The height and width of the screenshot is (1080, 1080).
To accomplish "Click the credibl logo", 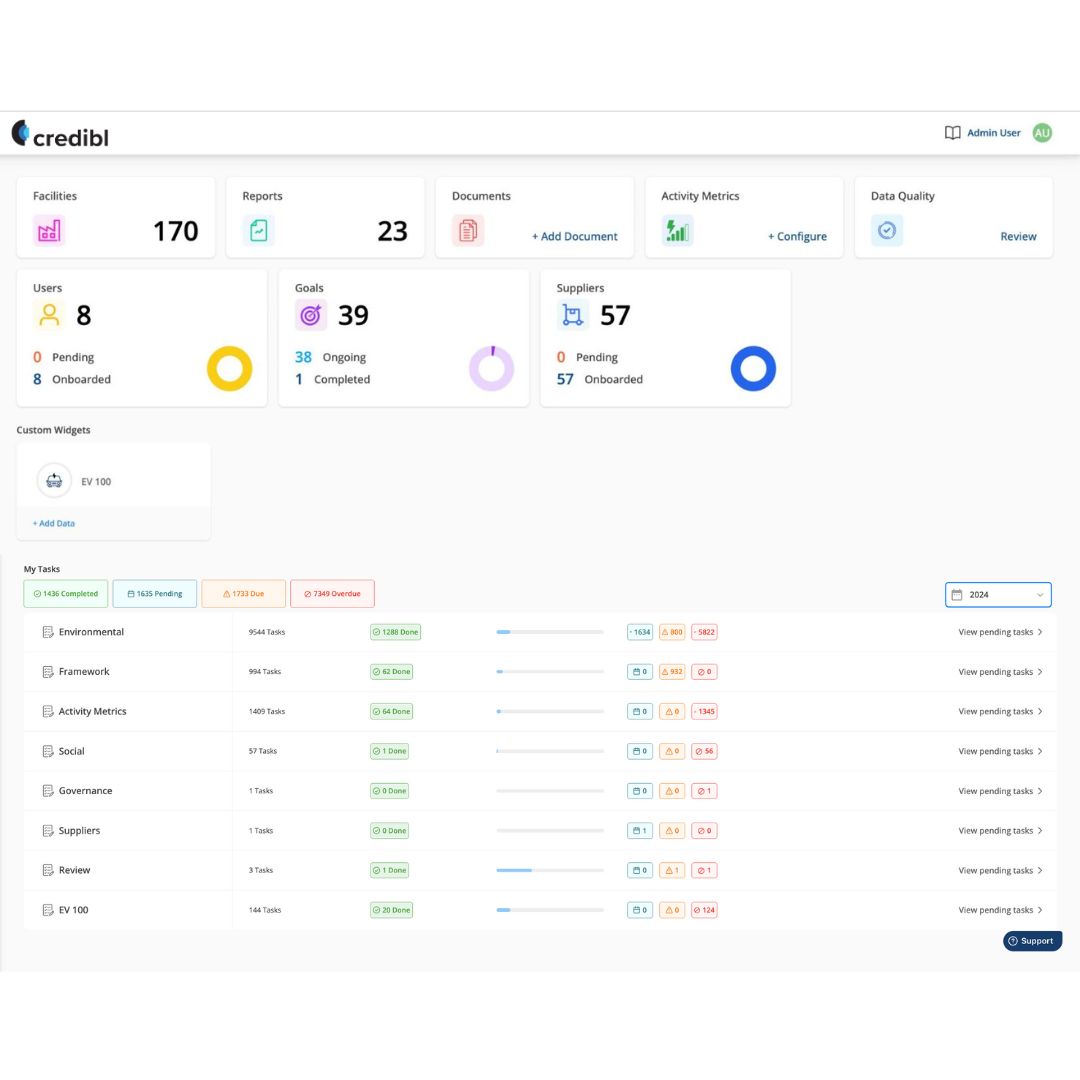I will (60, 134).
